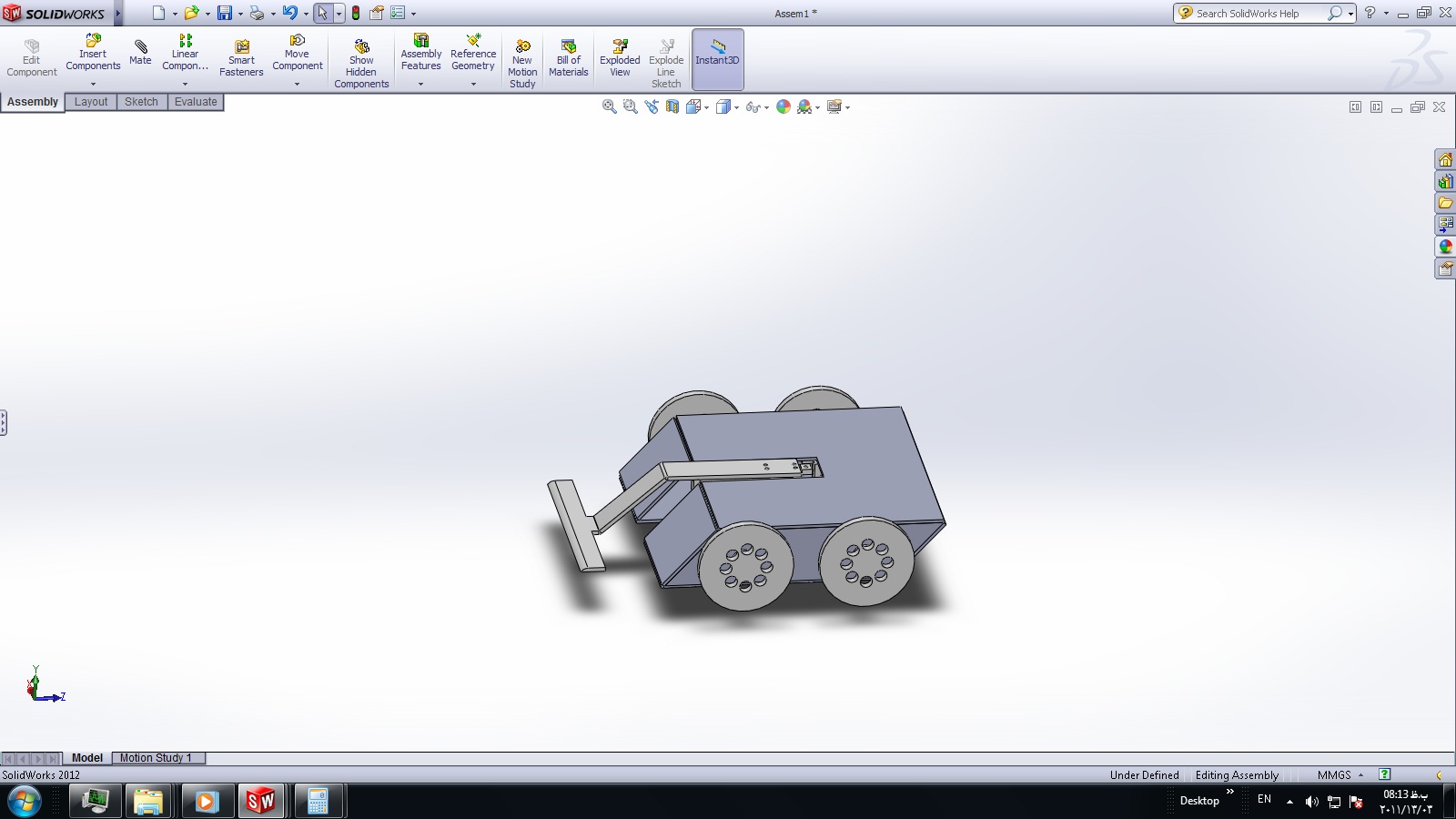Open Bill of Materials

[569, 58]
